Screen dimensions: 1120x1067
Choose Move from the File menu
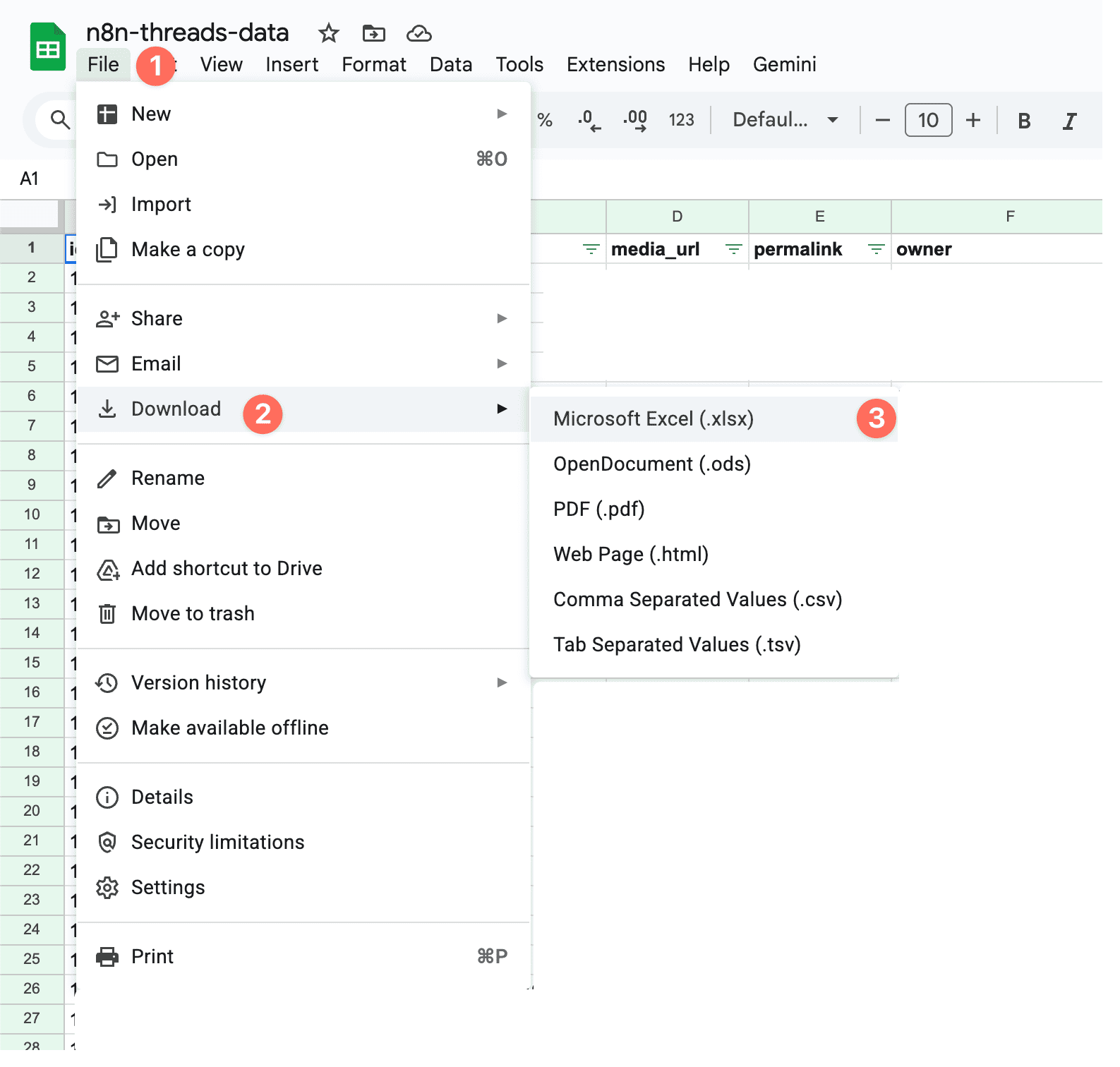[x=303, y=523]
